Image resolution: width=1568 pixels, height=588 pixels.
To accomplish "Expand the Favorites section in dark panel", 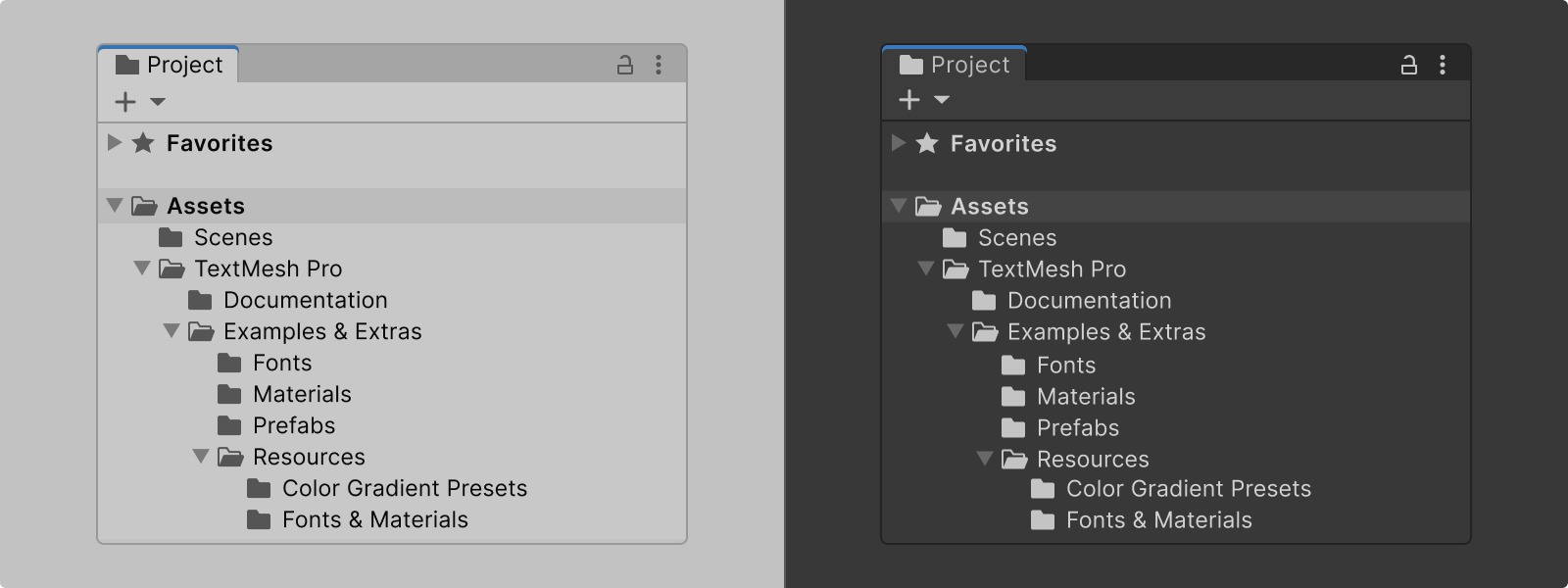I will pos(898,142).
